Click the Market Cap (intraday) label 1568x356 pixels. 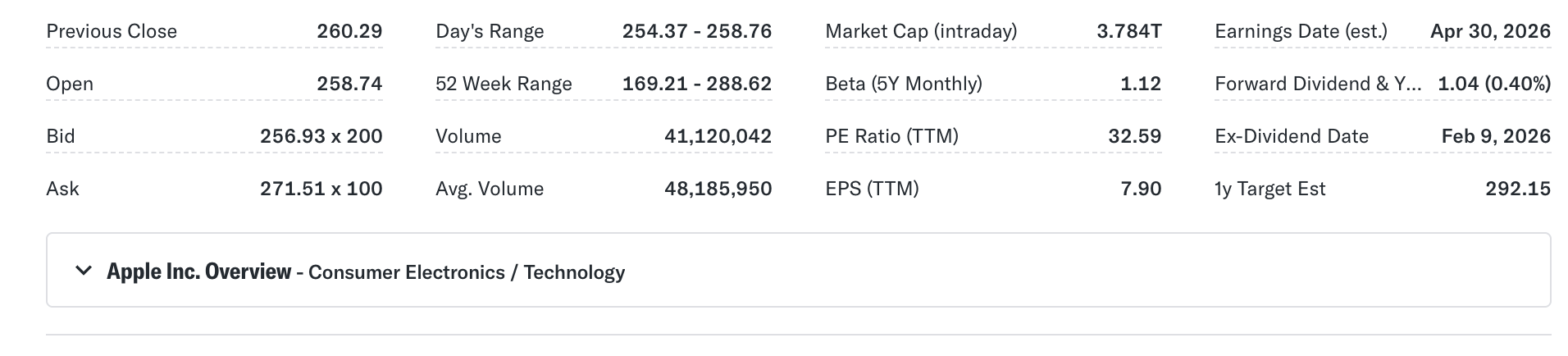tap(921, 31)
